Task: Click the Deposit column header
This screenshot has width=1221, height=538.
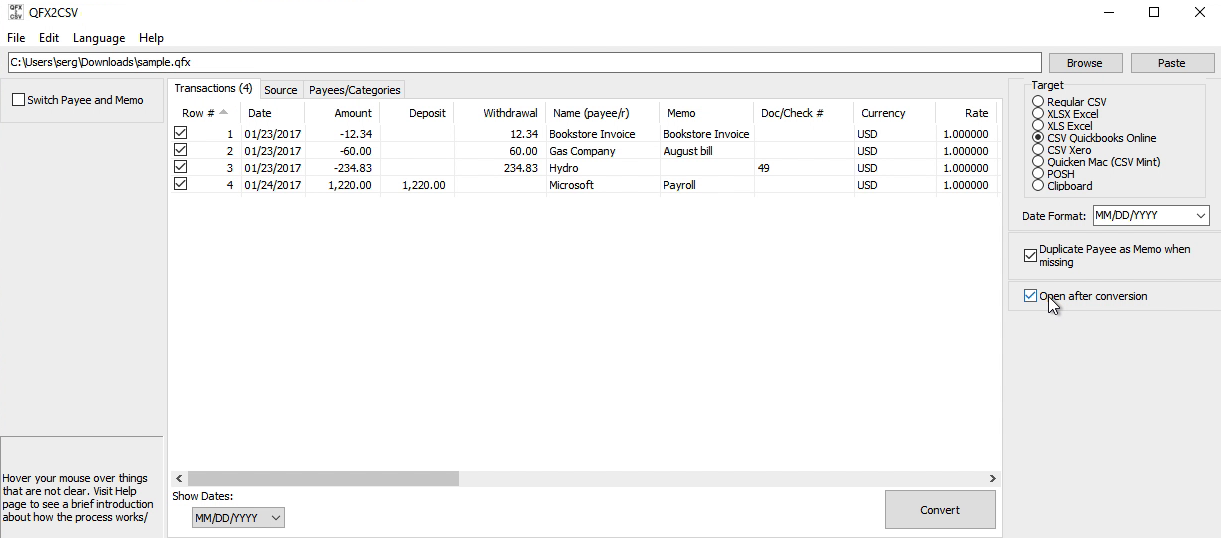Action: (x=416, y=113)
